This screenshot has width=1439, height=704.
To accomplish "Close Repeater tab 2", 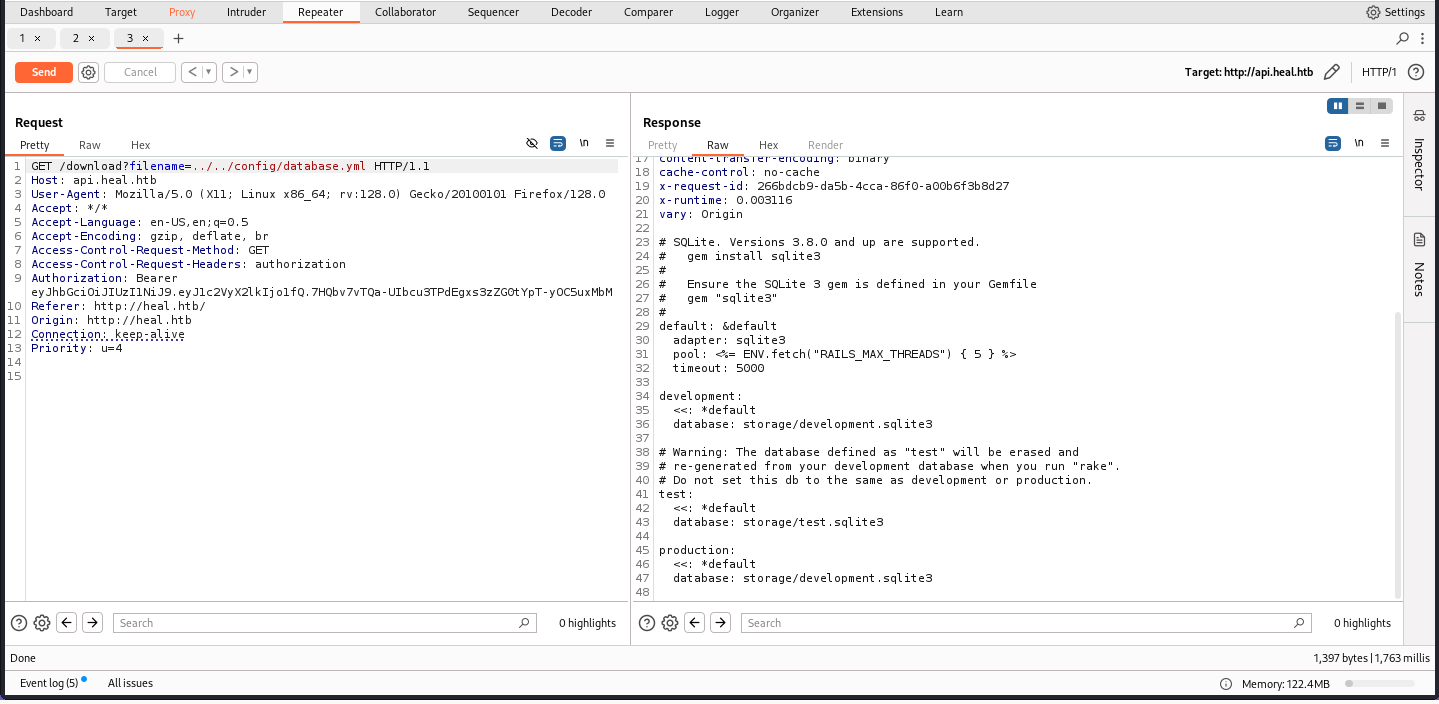I will point(91,38).
